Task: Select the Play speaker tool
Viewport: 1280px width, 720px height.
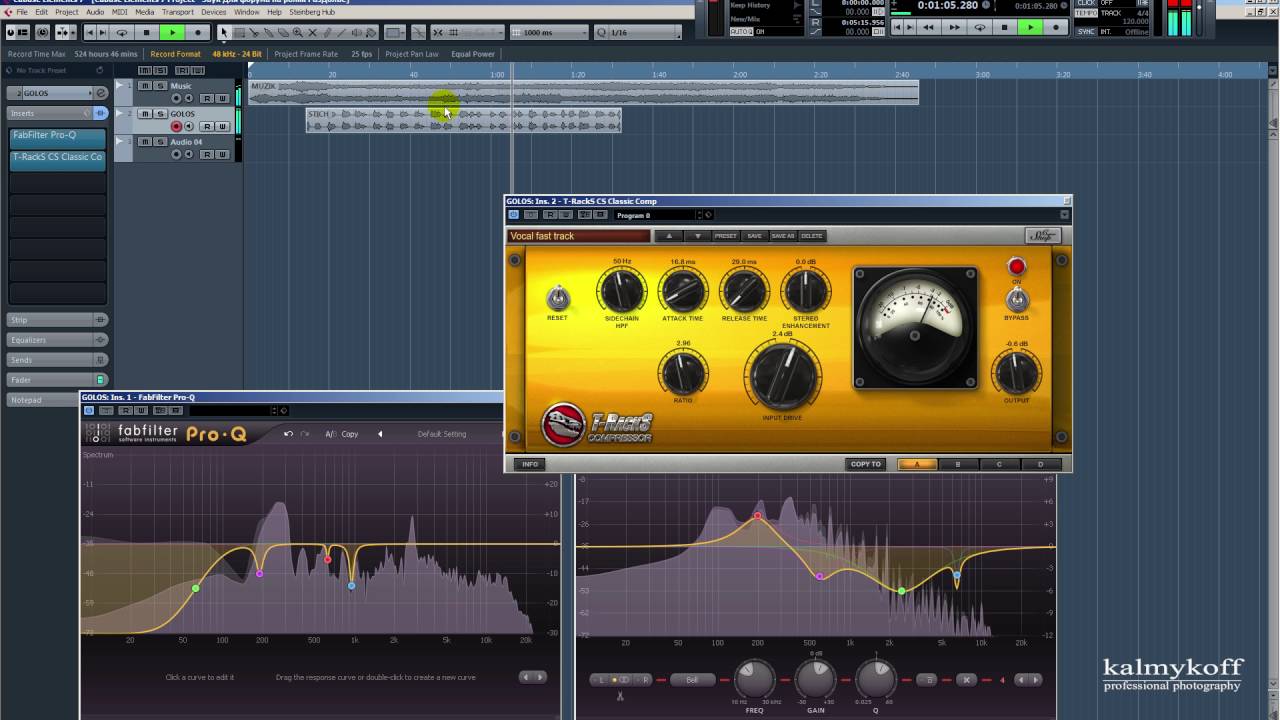Action: pos(356,33)
